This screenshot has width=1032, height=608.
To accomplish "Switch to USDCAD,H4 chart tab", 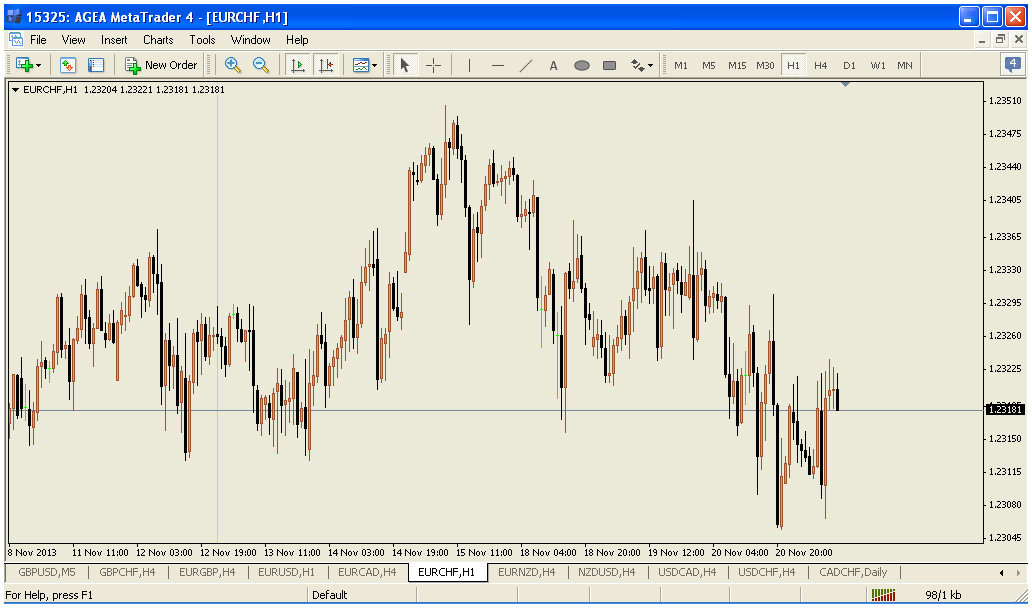I will point(687,572).
